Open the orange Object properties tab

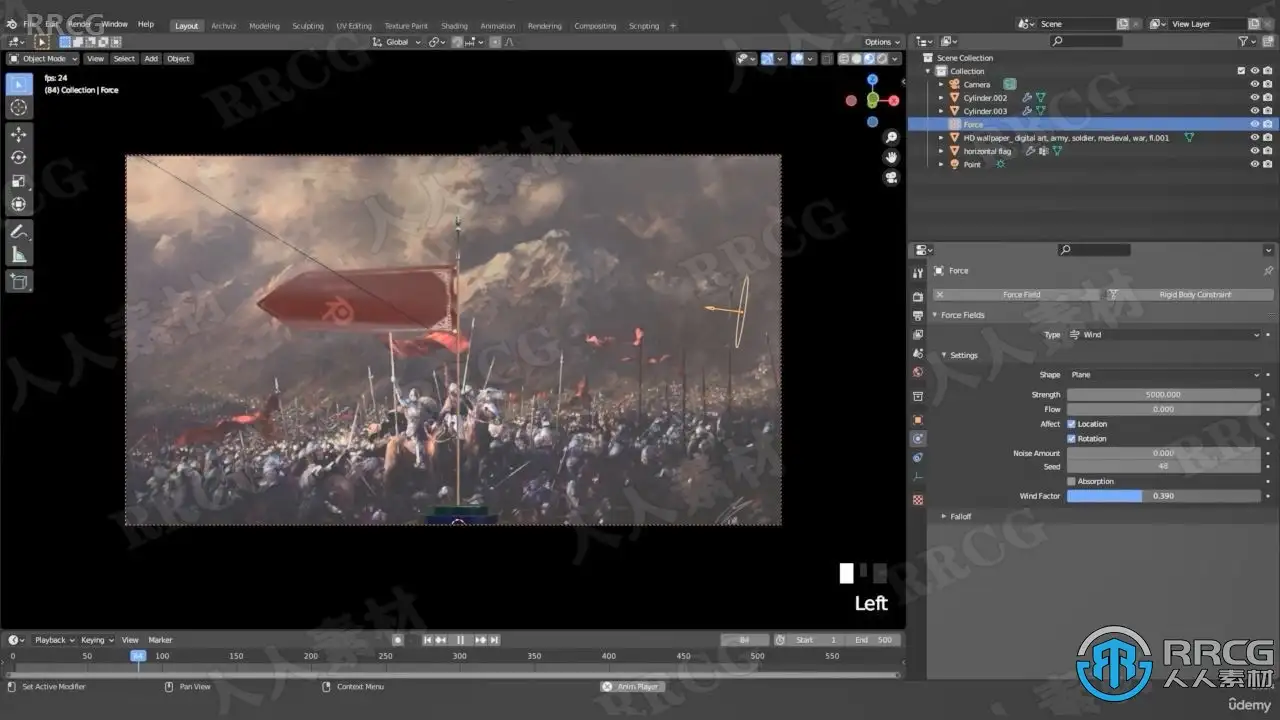[918, 420]
